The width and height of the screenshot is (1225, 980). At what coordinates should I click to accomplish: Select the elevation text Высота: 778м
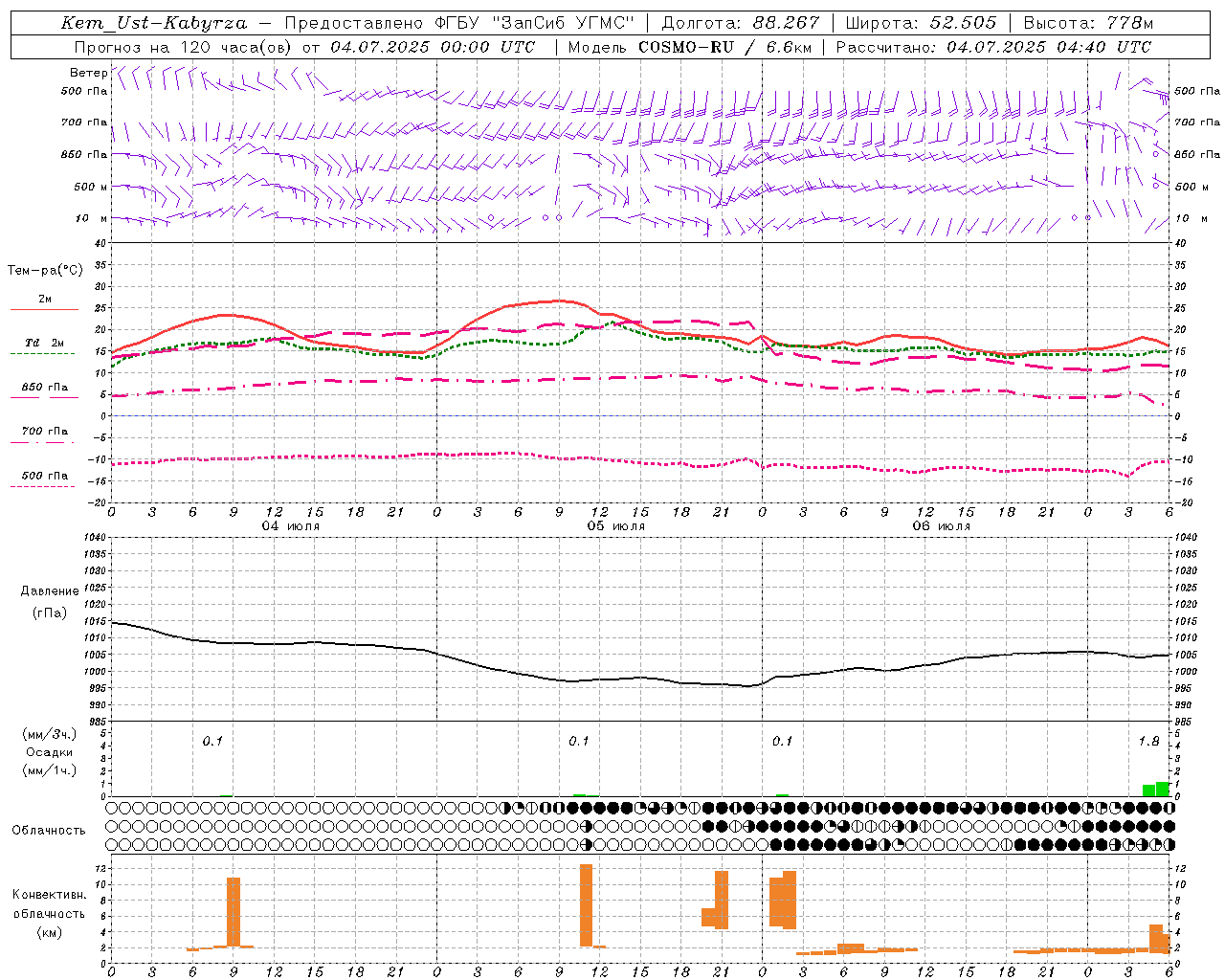click(1088, 23)
